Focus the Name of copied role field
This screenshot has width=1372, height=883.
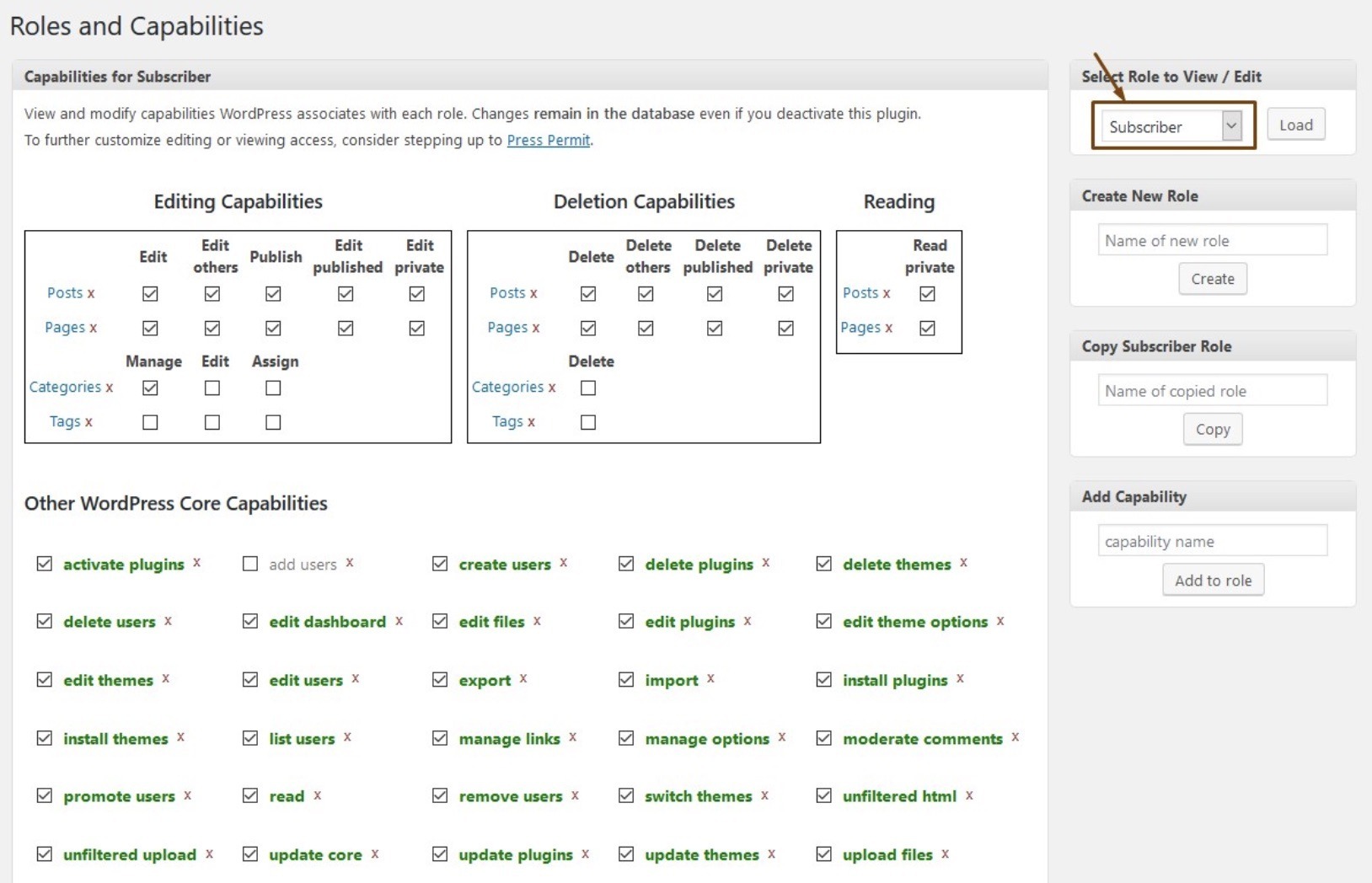(1213, 390)
